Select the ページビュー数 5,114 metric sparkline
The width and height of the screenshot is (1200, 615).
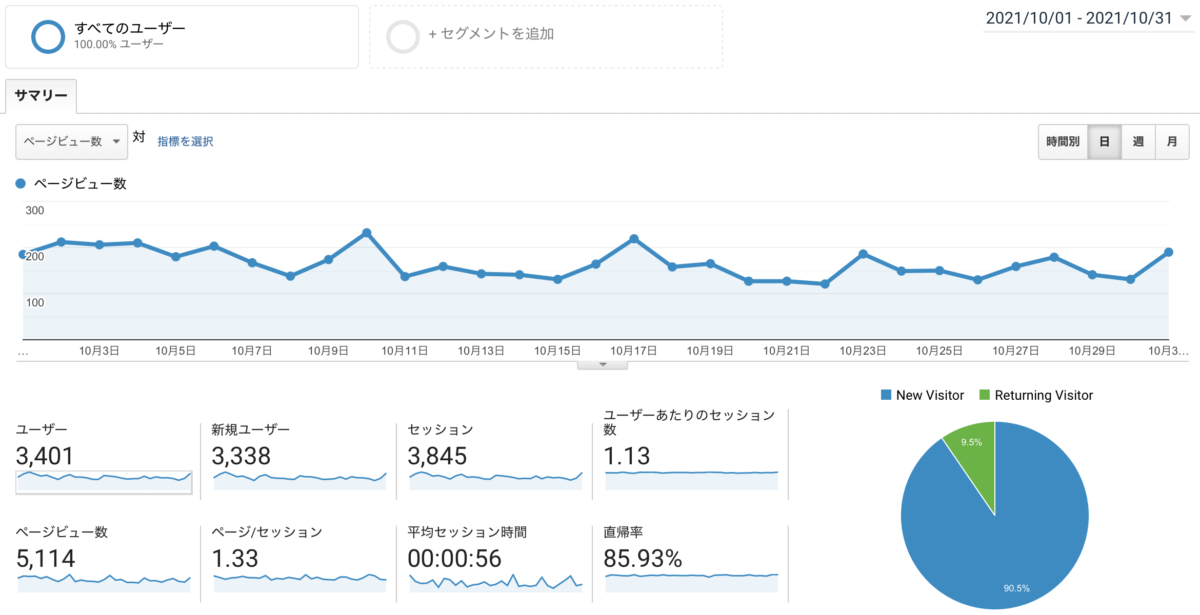pos(104,584)
